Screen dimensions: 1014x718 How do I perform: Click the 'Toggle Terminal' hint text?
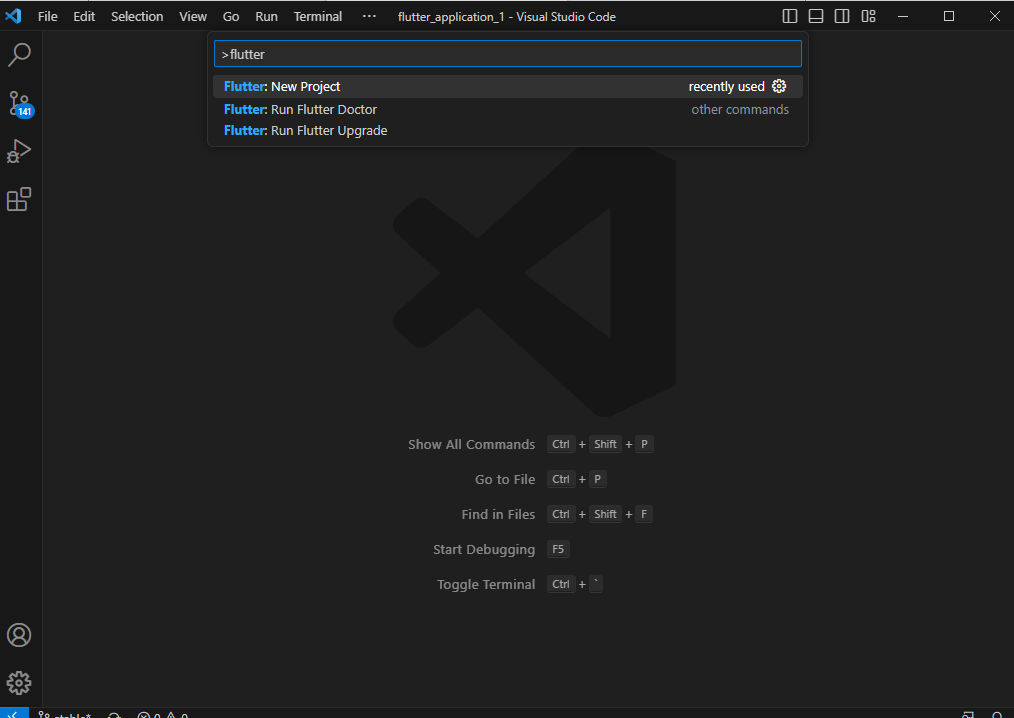pyautogui.click(x=486, y=585)
